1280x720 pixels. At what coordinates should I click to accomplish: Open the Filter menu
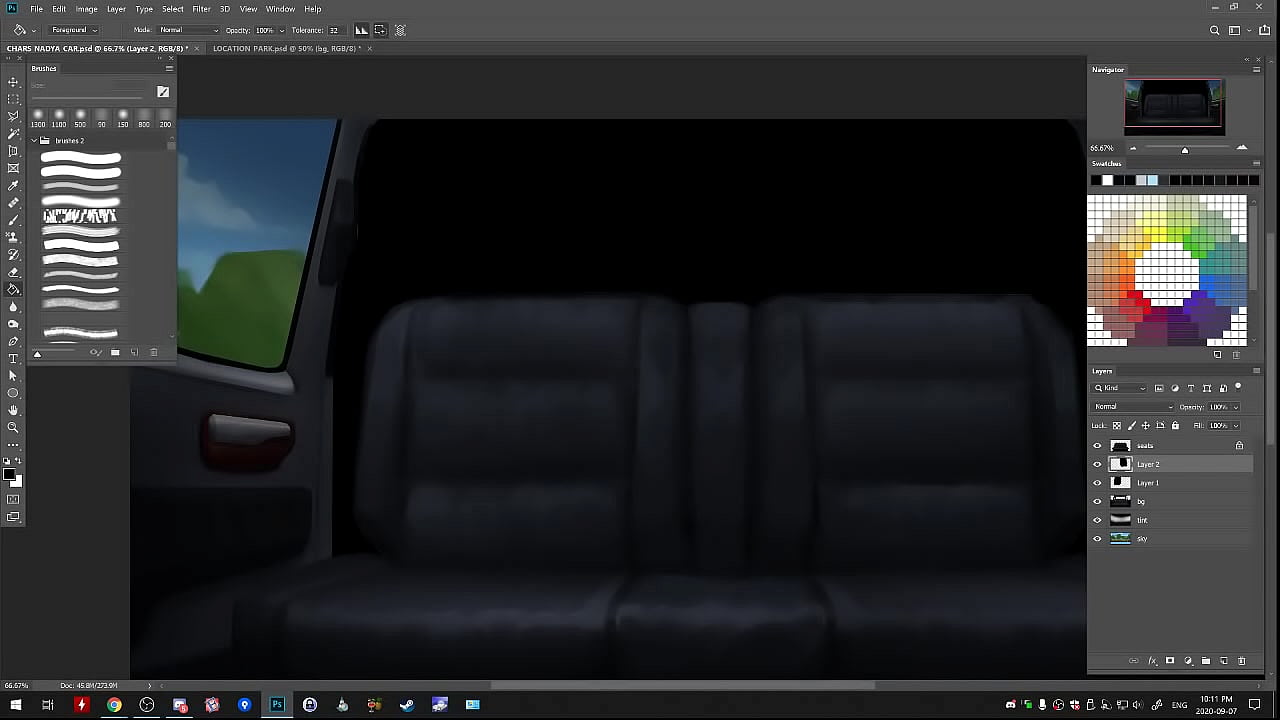201,9
